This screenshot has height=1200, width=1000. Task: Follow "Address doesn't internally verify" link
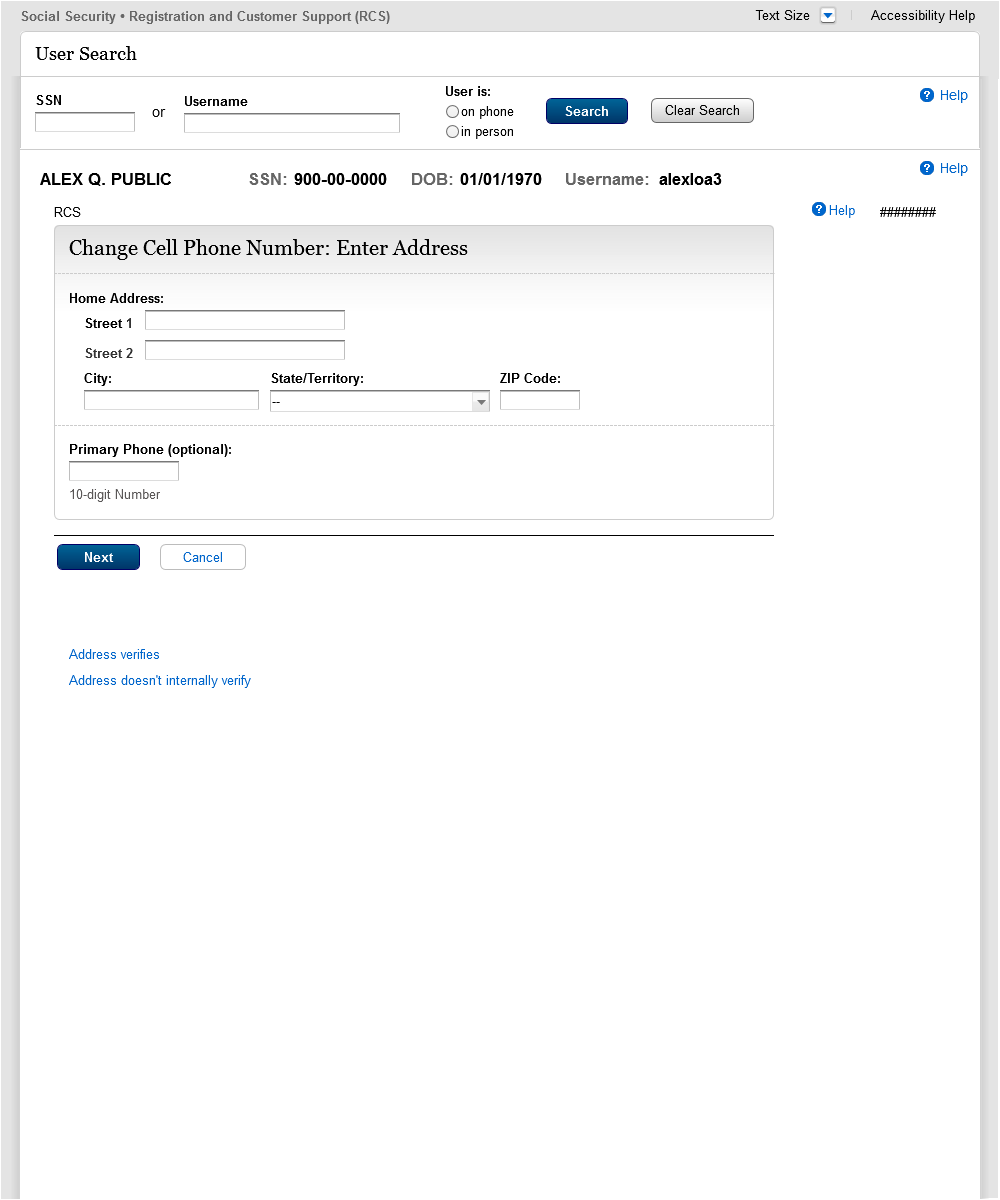[160, 681]
